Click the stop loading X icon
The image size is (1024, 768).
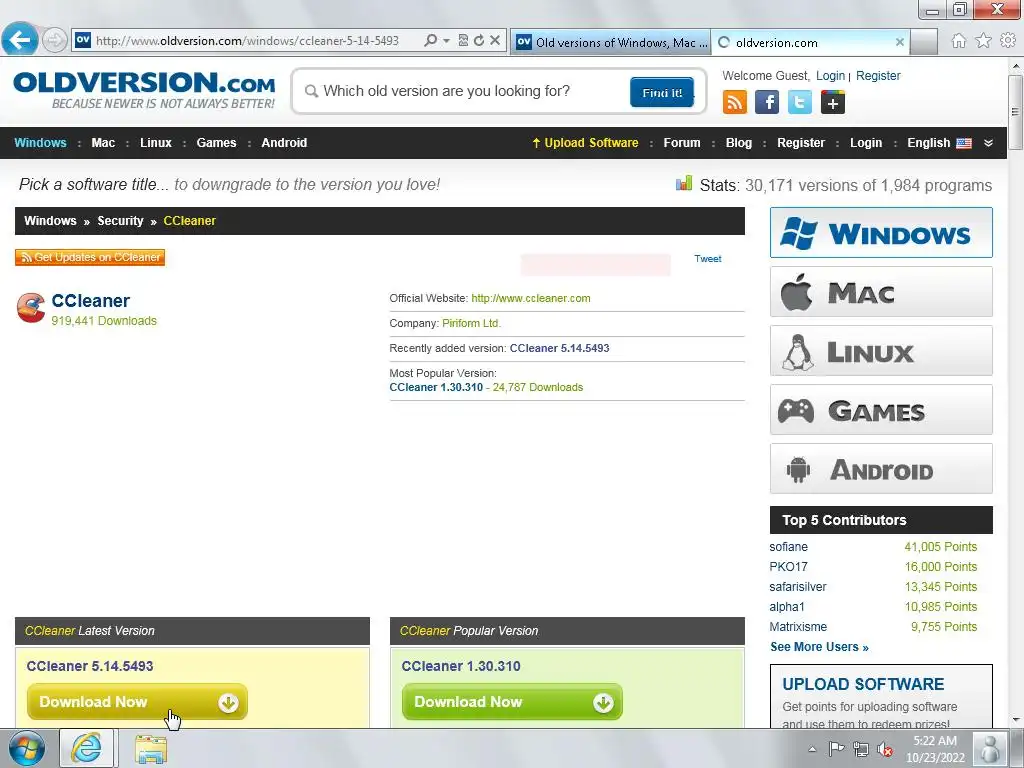click(x=495, y=40)
